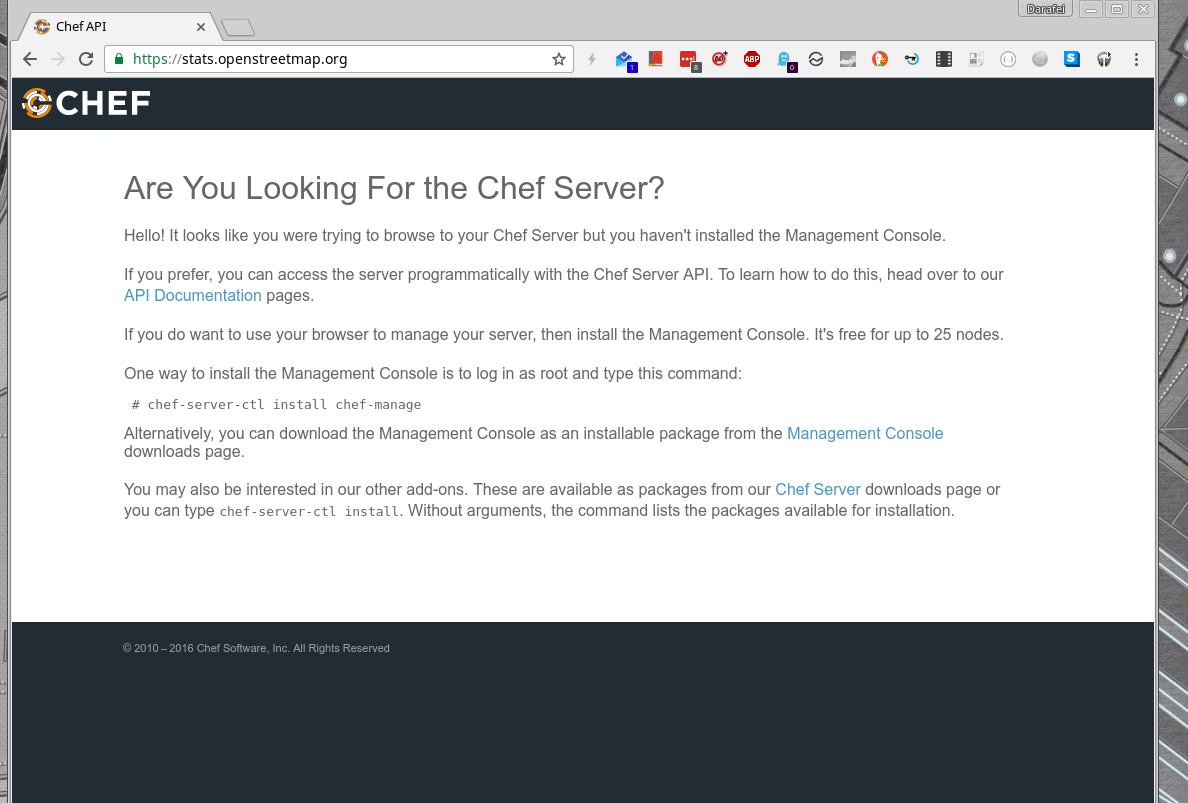Click the key with blue arrow extension
Image resolution: width=1188 pixels, height=803 pixels.
click(911, 59)
